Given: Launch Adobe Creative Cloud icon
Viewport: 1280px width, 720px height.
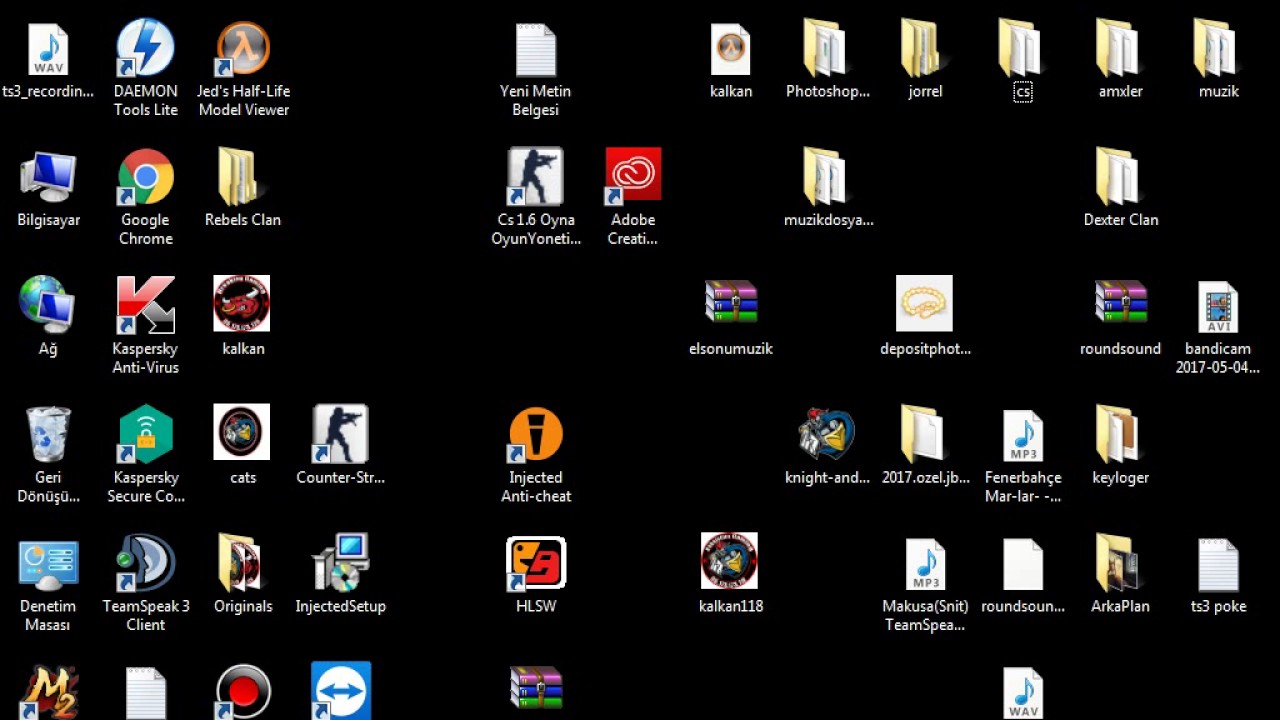Looking at the screenshot, I should [x=633, y=177].
